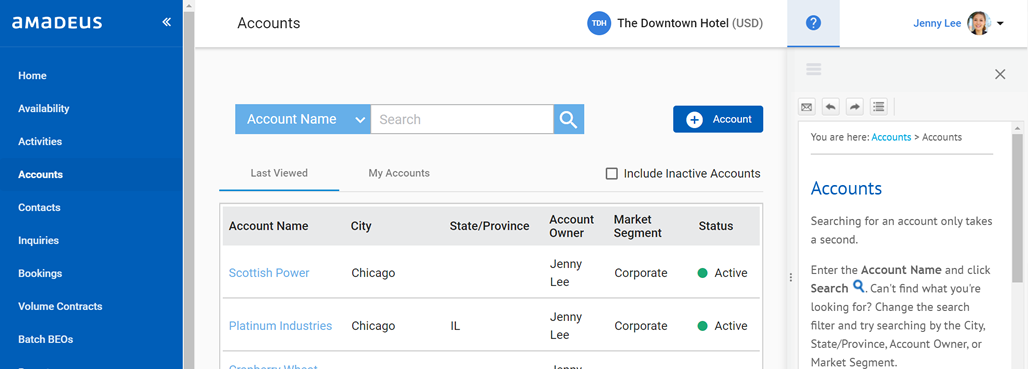Close the help panel with X
Viewport: 1028px width, 369px height.
point(1000,74)
